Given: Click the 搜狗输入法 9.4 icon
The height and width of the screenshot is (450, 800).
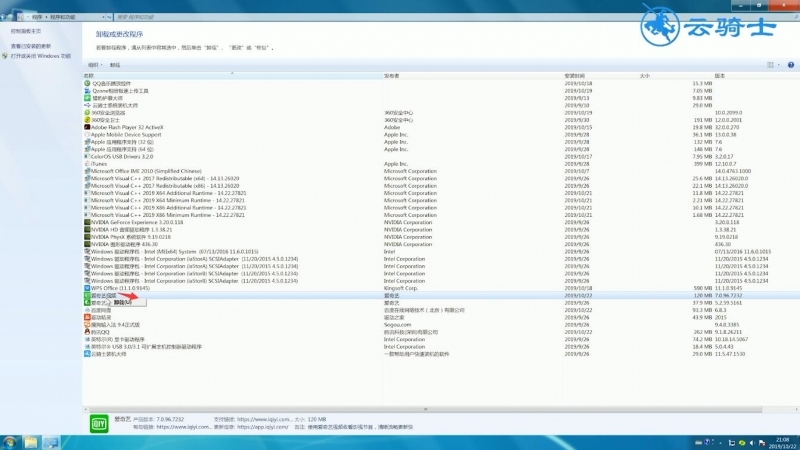Looking at the screenshot, I should click(87, 324).
